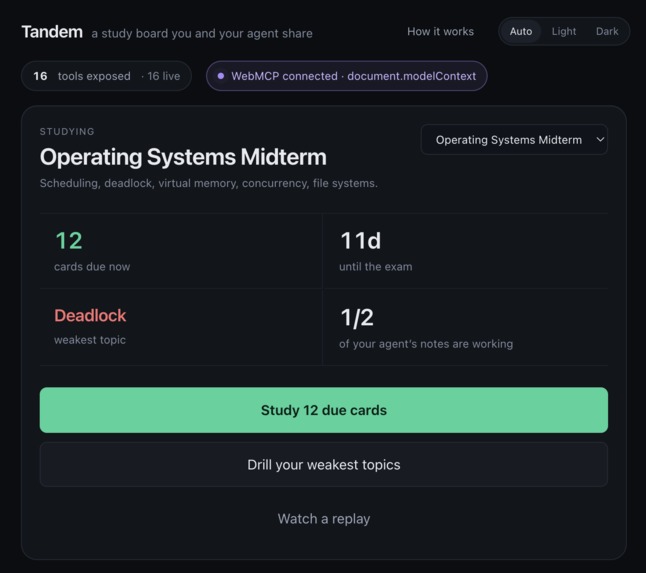Open the Operating Systems Midterm dropdown
The width and height of the screenshot is (646, 573).
tap(514, 140)
